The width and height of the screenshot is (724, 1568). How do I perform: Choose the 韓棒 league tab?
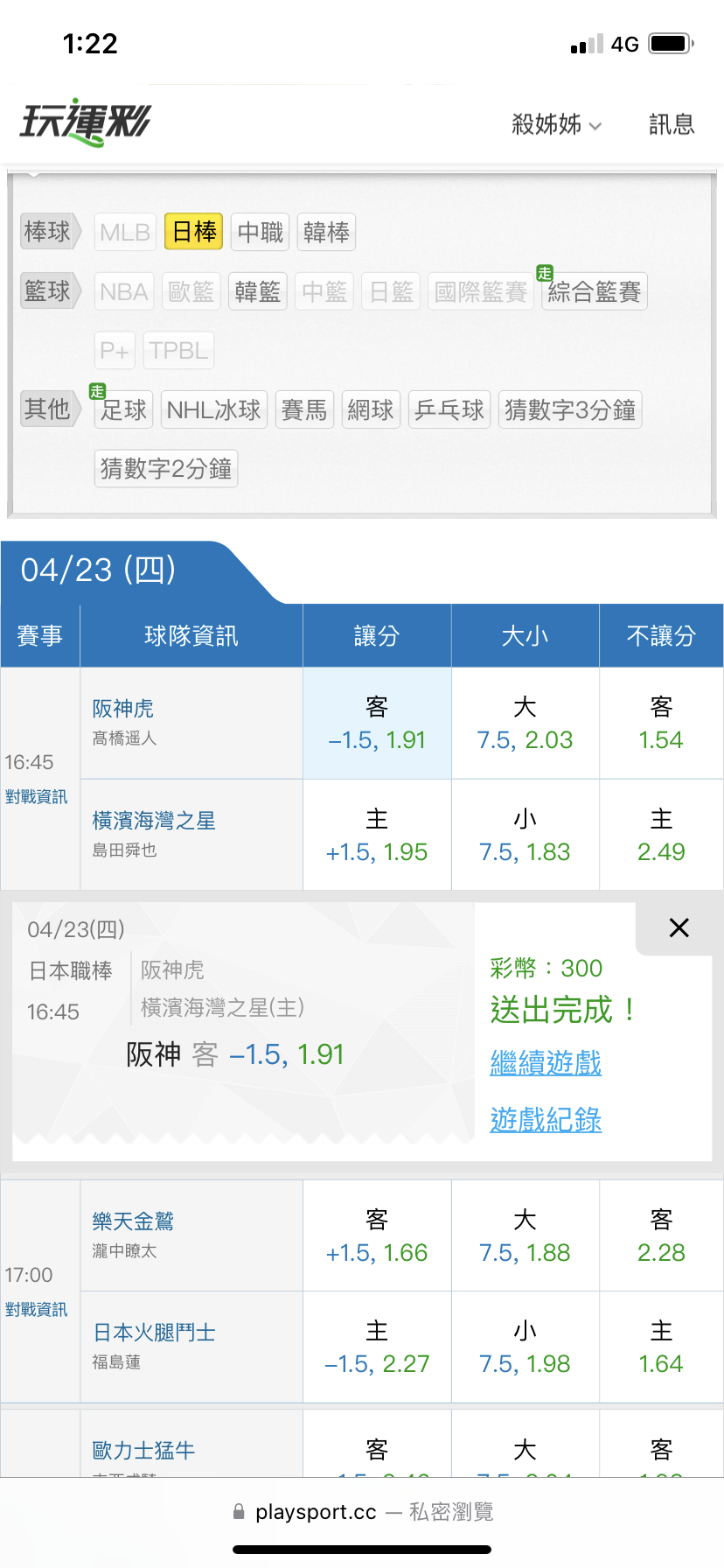tap(326, 232)
